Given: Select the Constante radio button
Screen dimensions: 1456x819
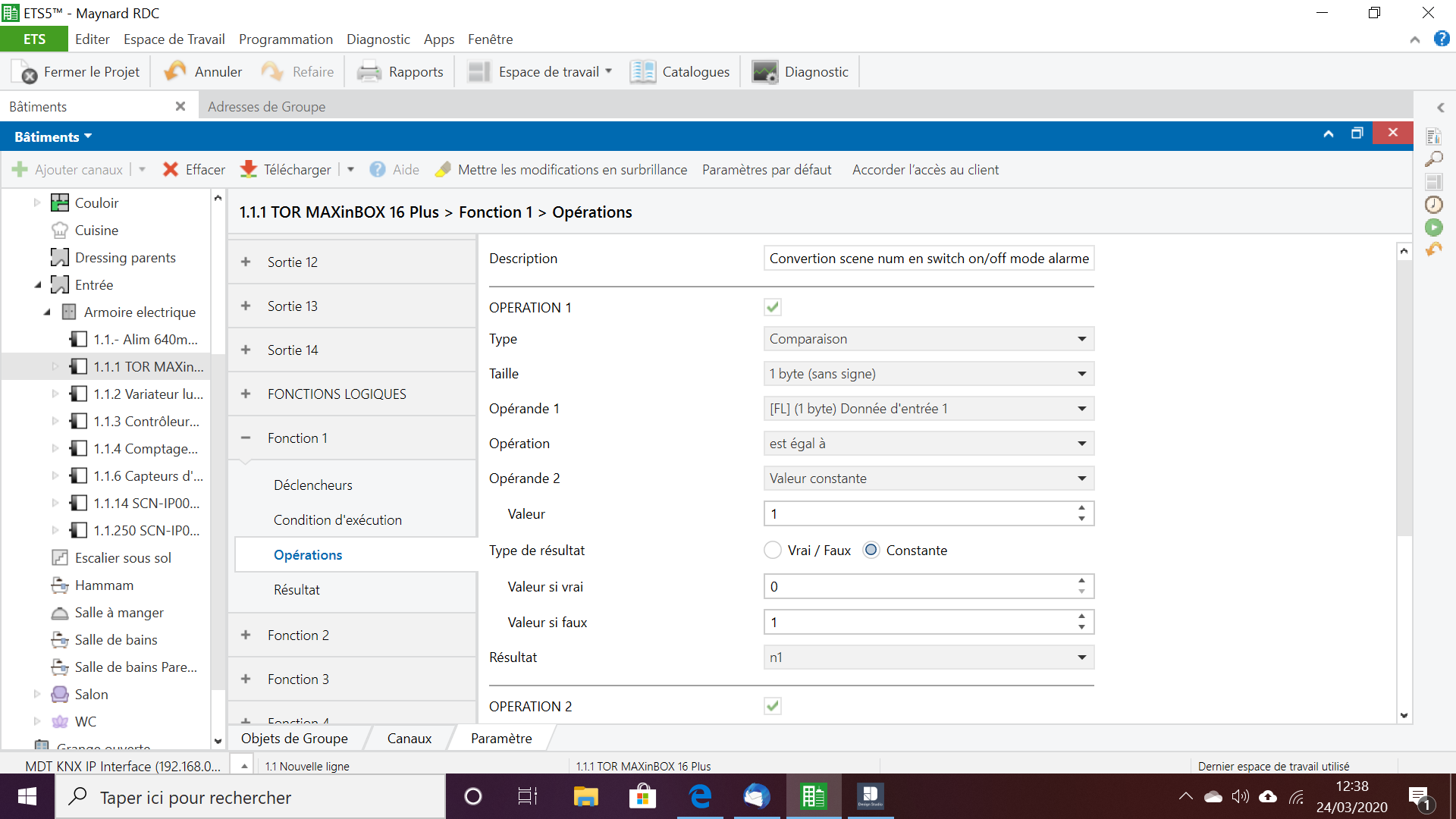Looking at the screenshot, I should pyautogui.click(x=872, y=551).
